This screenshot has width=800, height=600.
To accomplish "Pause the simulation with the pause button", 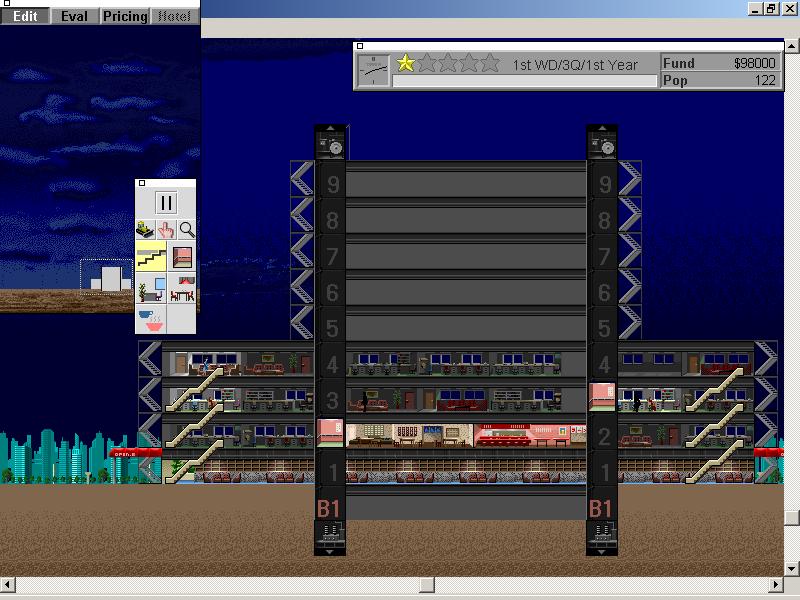I will 166,204.
